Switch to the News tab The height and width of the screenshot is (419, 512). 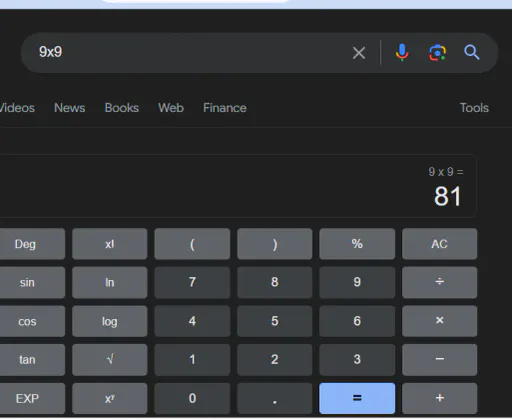tap(70, 108)
